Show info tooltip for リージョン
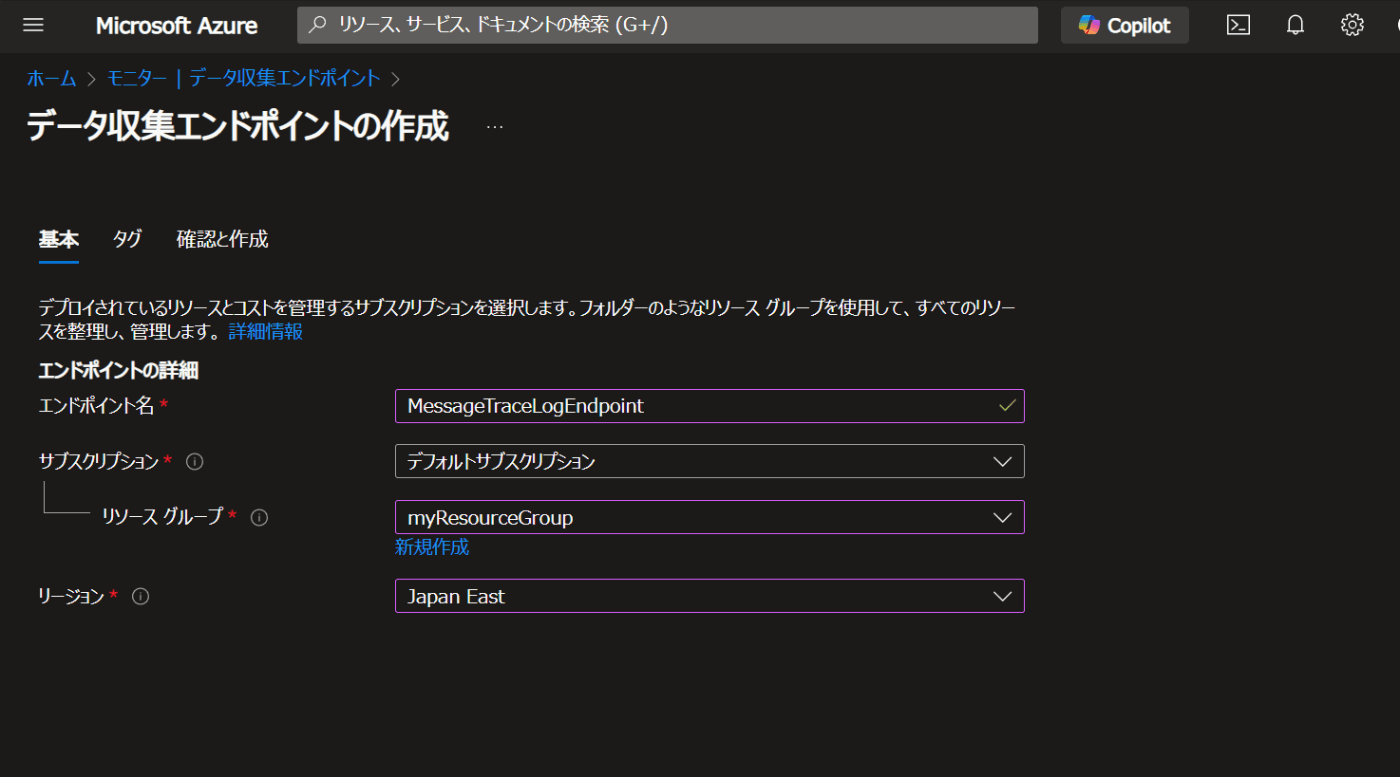Image resolution: width=1400 pixels, height=777 pixels. click(141, 597)
